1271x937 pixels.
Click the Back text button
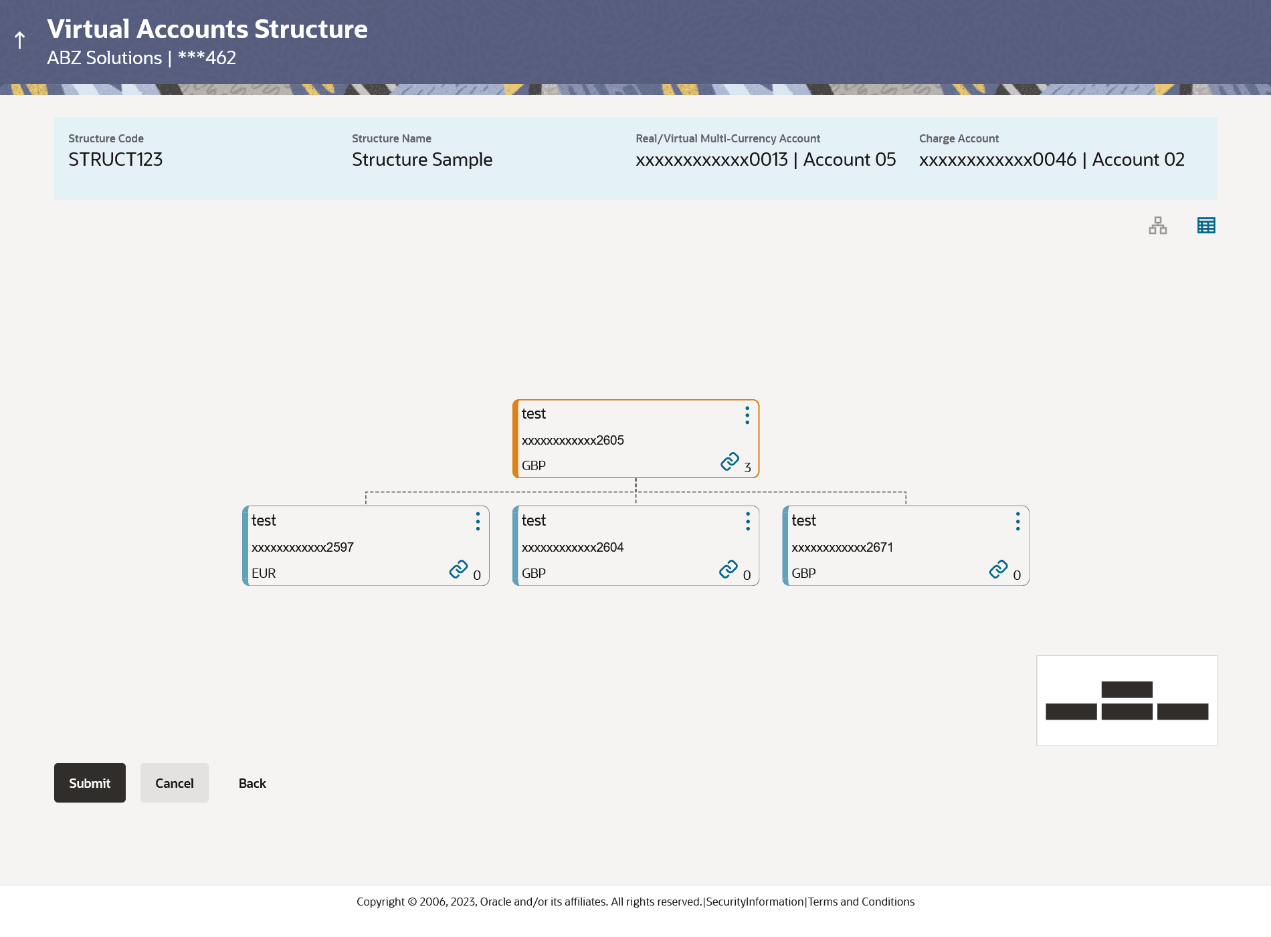tap(252, 783)
